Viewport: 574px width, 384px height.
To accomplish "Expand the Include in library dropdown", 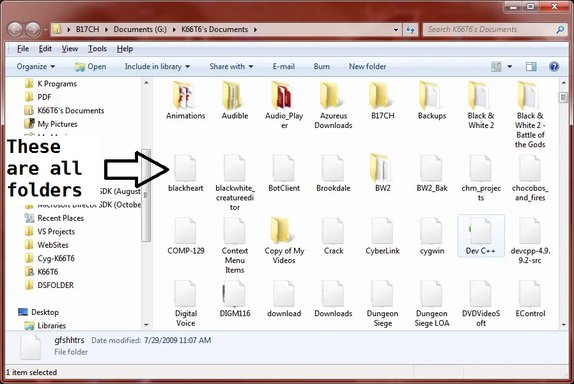I will point(157,67).
